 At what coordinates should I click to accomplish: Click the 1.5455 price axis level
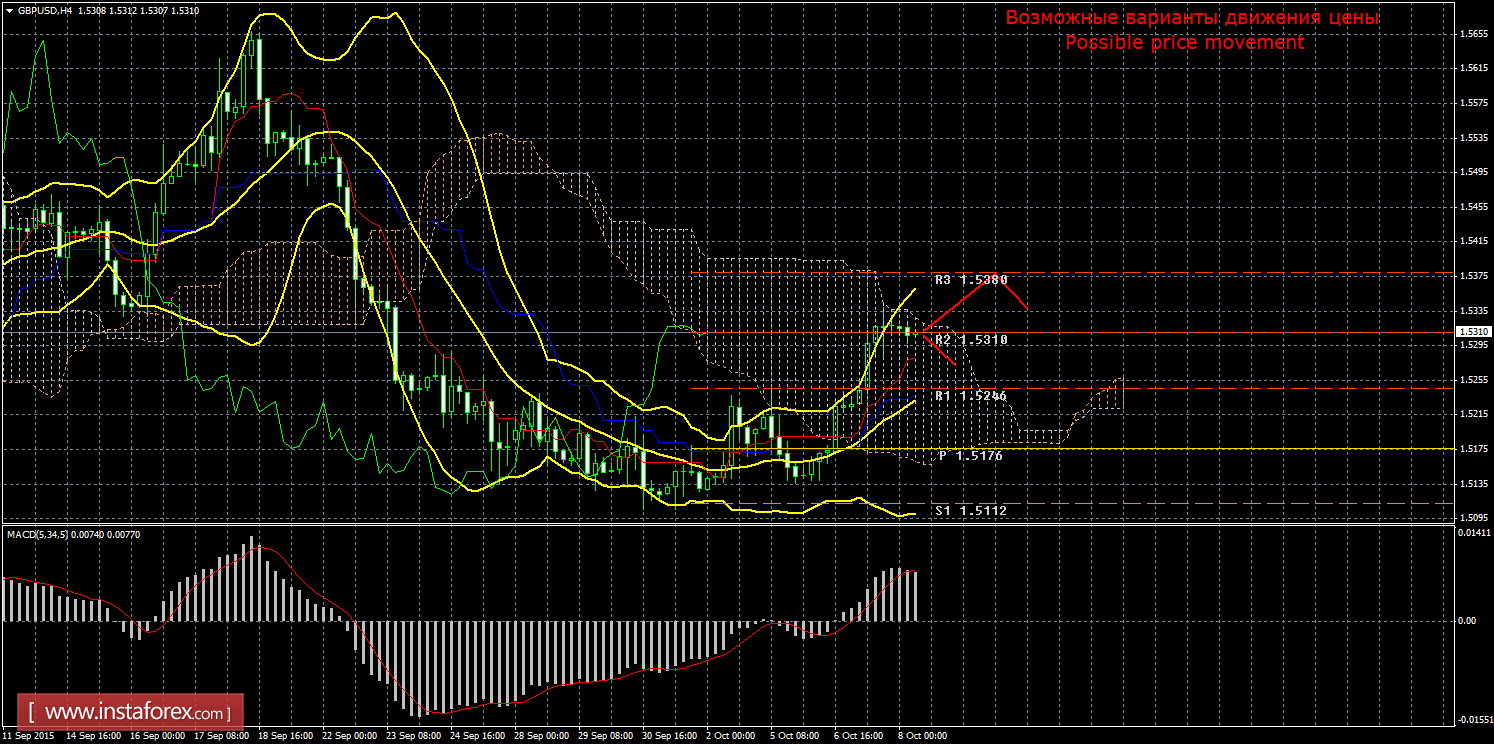pyautogui.click(x=1472, y=207)
